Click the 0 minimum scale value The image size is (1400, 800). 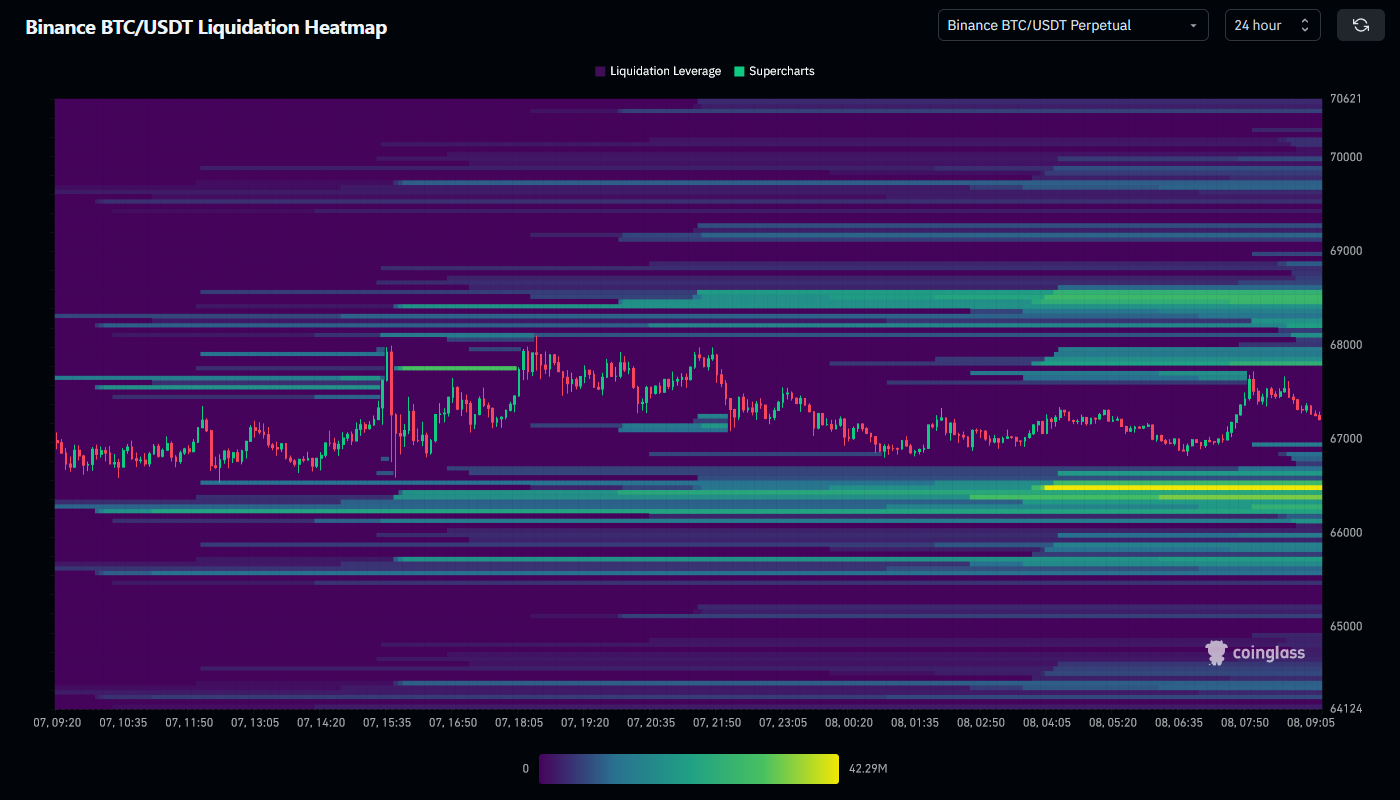point(525,769)
